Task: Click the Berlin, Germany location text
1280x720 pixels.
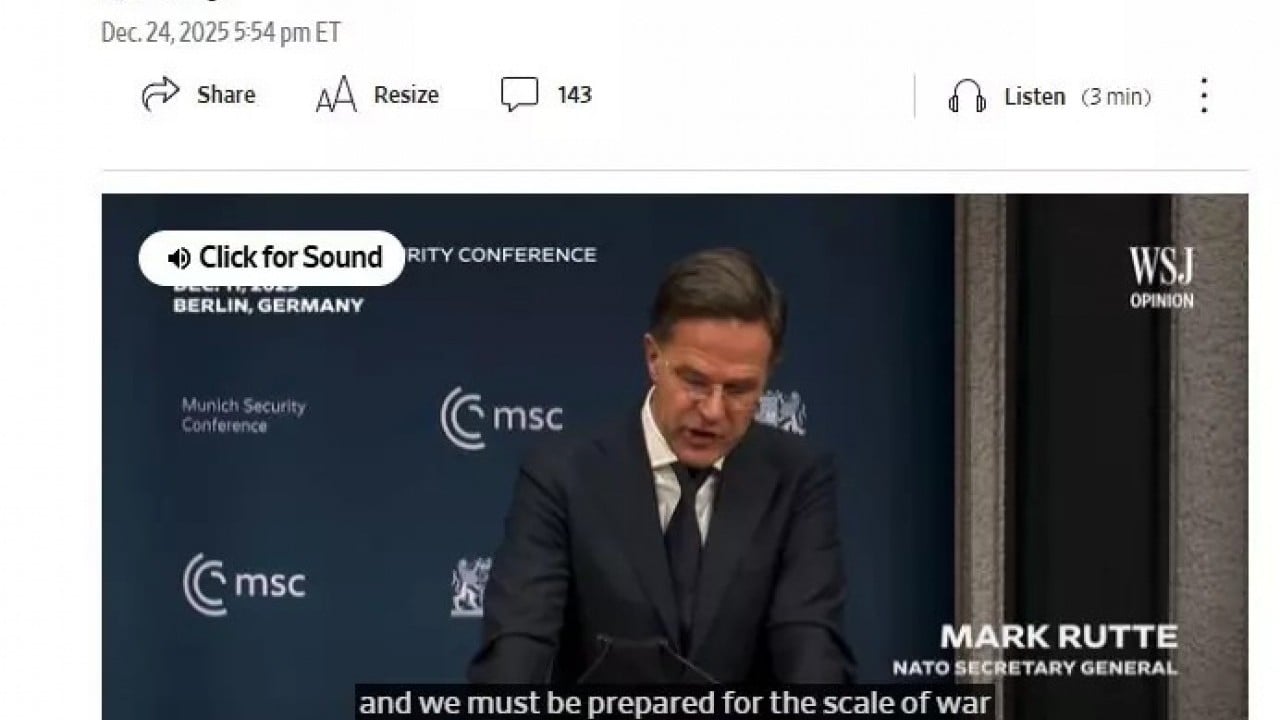Action: click(268, 306)
